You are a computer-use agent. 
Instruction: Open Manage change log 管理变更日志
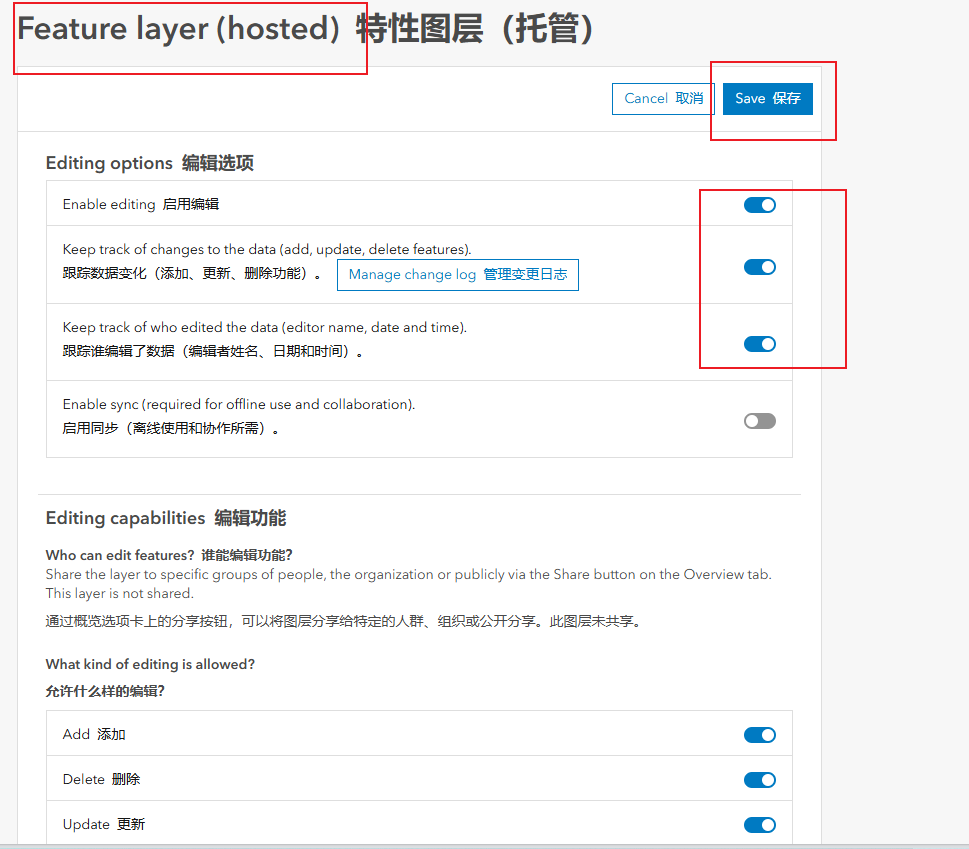pyautogui.click(x=458, y=275)
